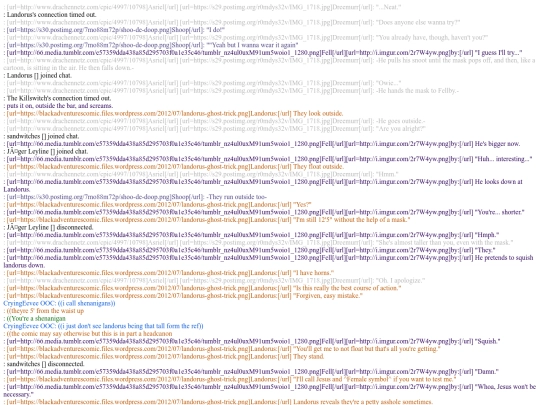The width and height of the screenshot is (540, 405).
Task: Click Fell's message "Hmph."
Action: pyautogui.click(x=487, y=235)
